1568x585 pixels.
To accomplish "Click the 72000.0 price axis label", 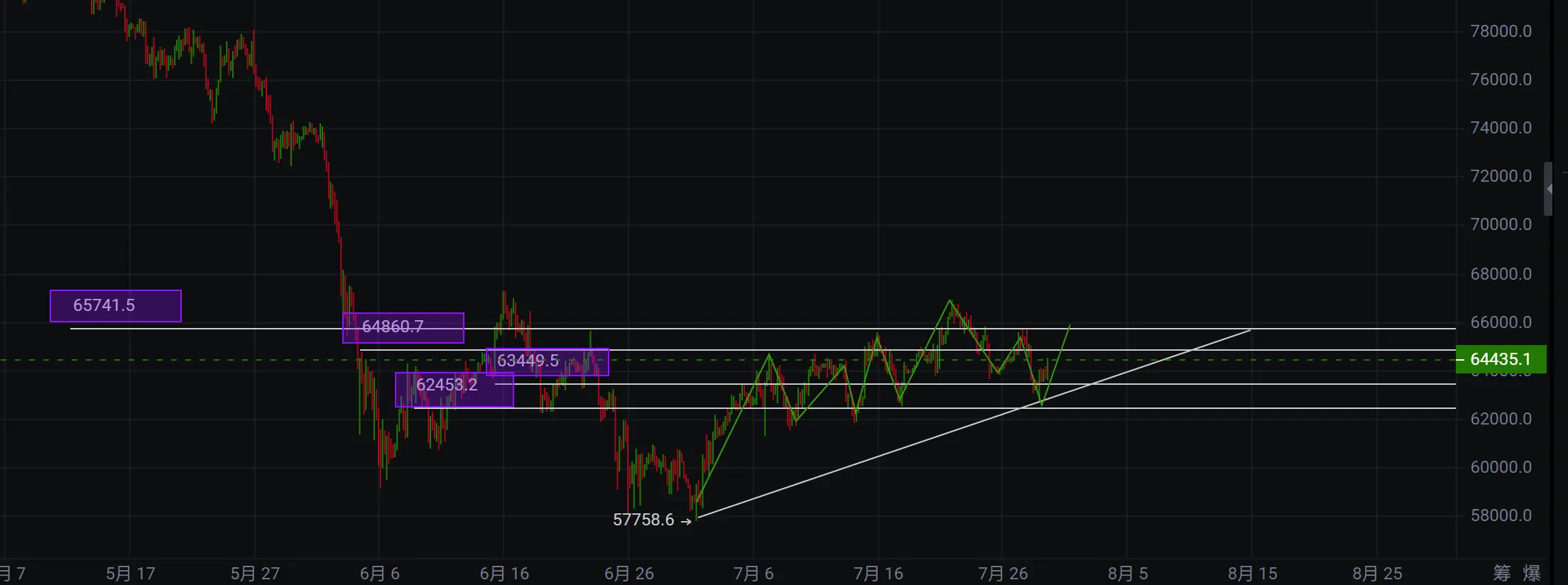I will pyautogui.click(x=1501, y=176).
